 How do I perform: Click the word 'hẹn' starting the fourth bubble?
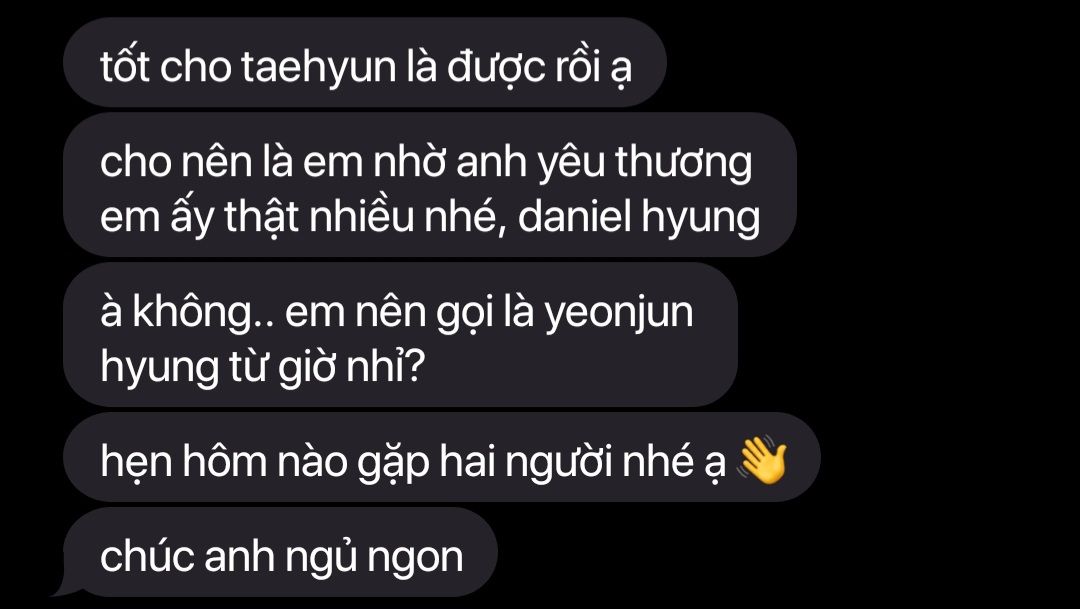pyautogui.click(x=136, y=461)
